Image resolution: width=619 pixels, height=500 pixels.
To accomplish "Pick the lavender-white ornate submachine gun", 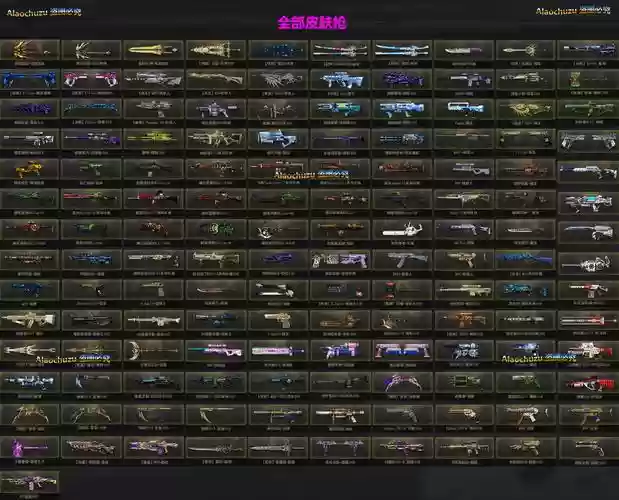I will 340,259.
